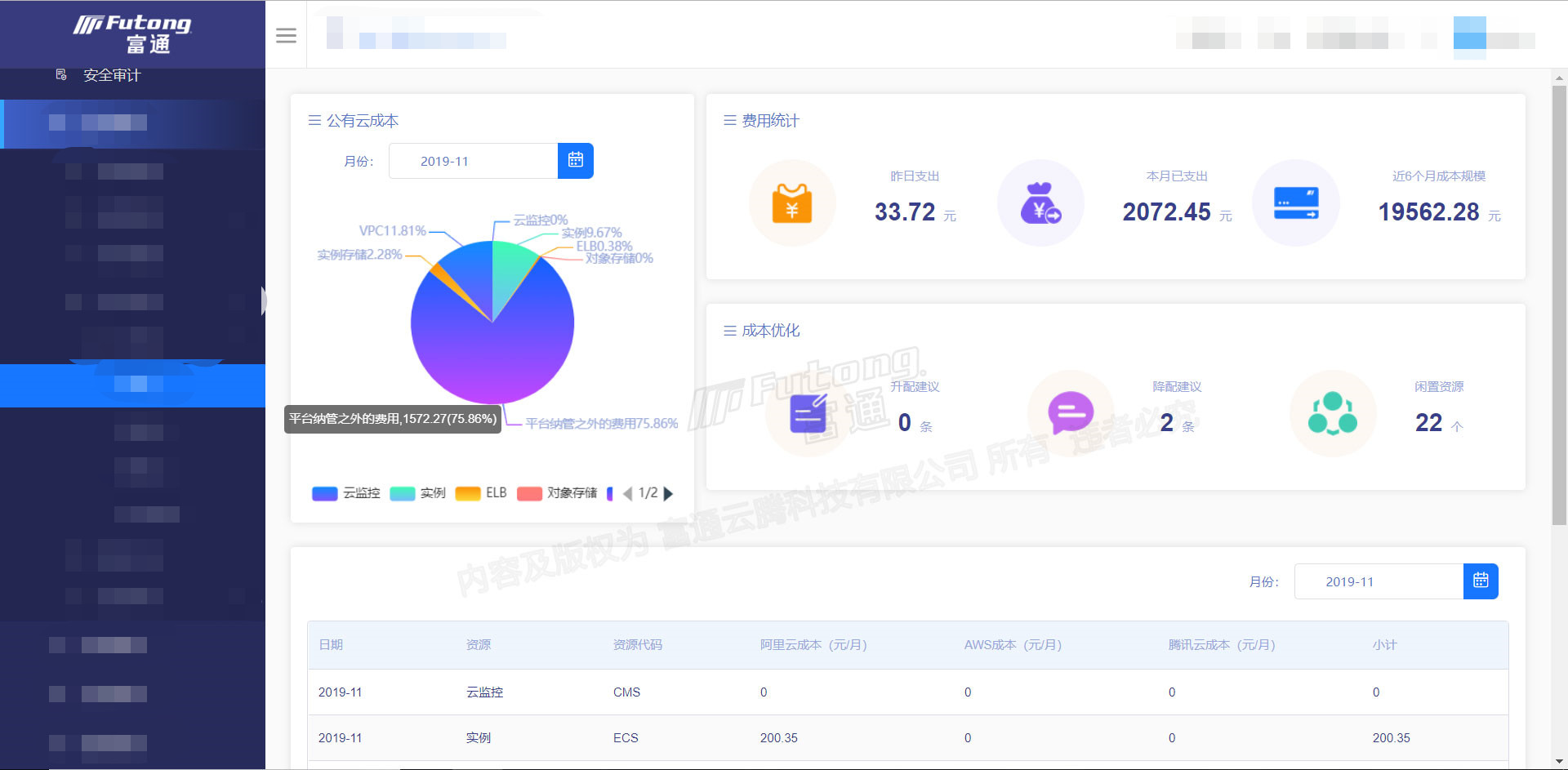Click the 昨日支出 value 33.72
The height and width of the screenshot is (770, 1568).
click(x=905, y=212)
